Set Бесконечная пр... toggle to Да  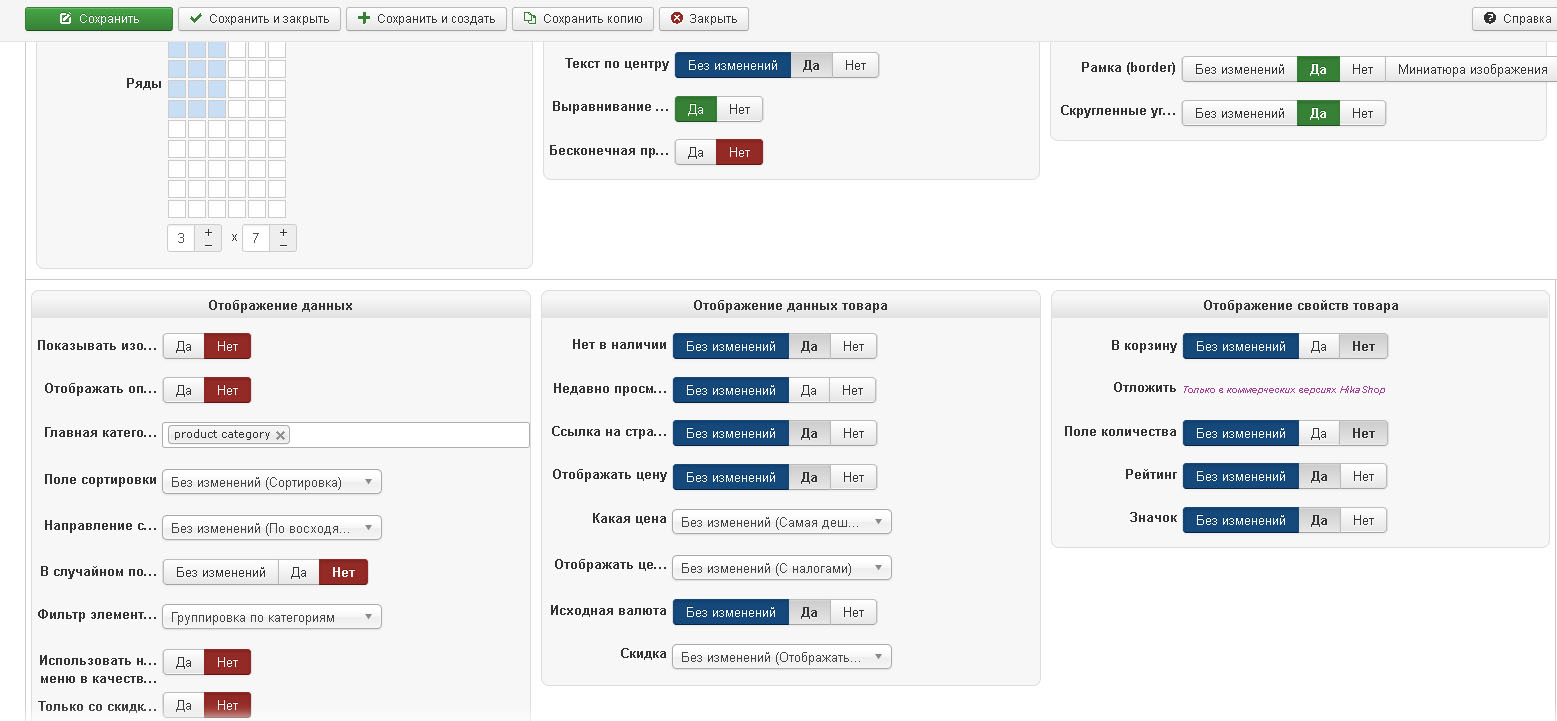coord(696,152)
